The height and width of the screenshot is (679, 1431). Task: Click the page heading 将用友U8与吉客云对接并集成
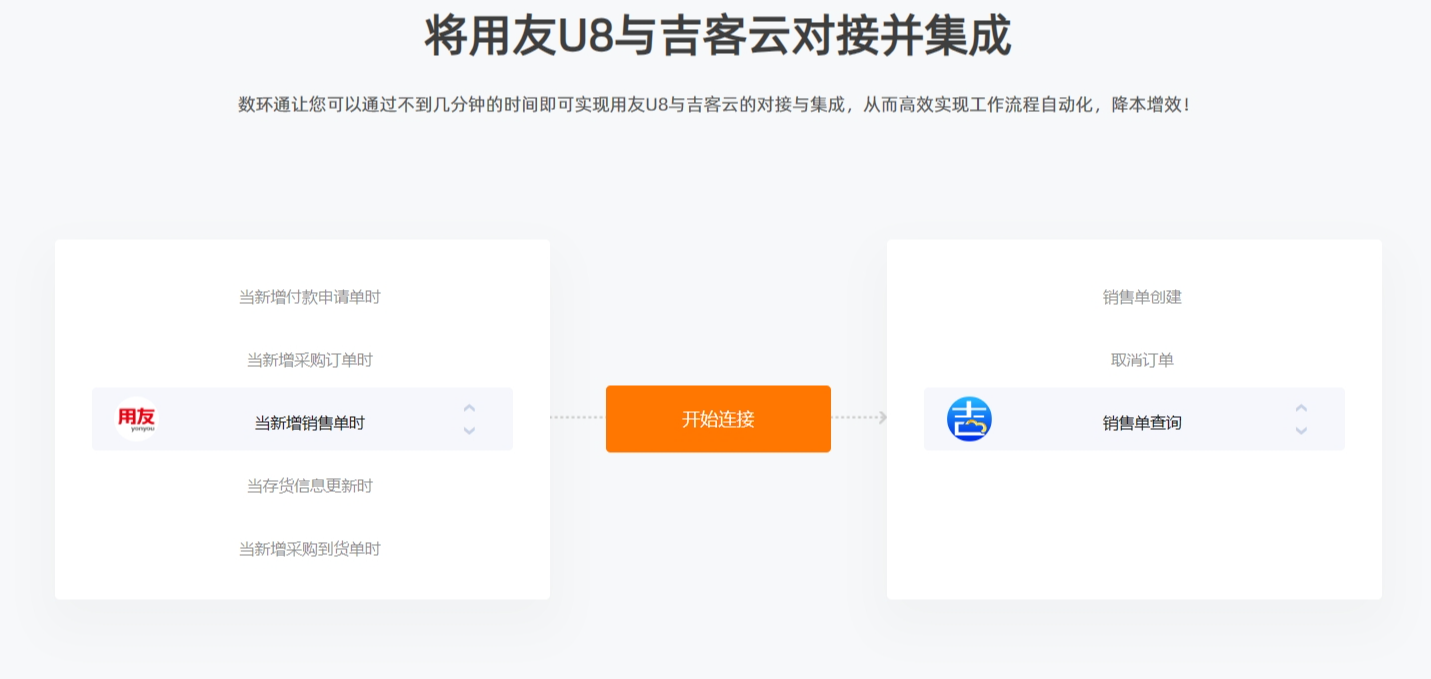717,37
